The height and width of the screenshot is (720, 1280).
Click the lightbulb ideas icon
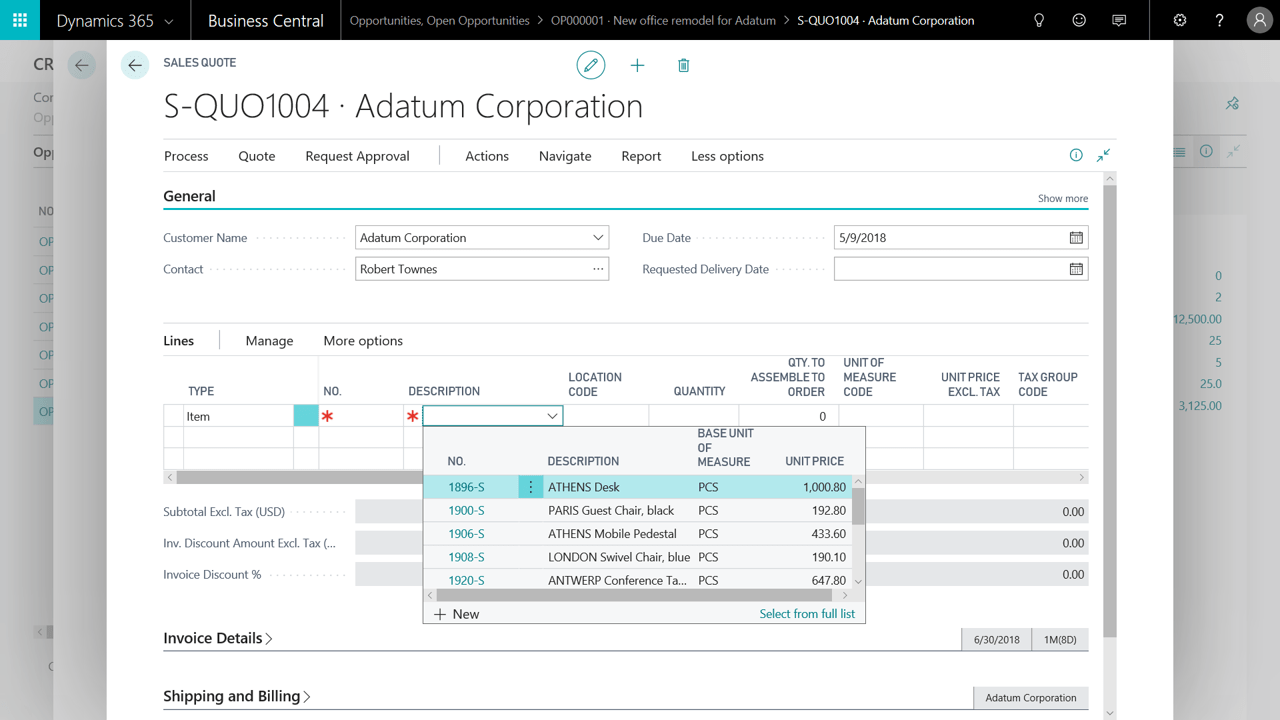(1039, 20)
